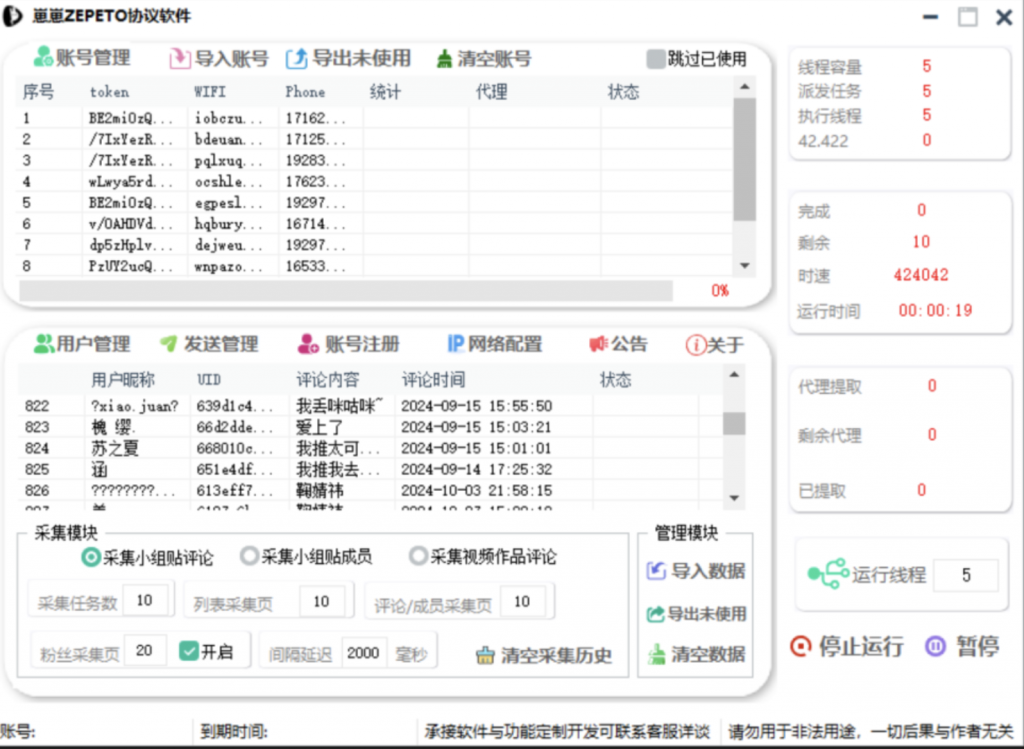Click the 停止运行 red stop icon
Viewport: 1024px width, 749px height.
(x=801, y=646)
